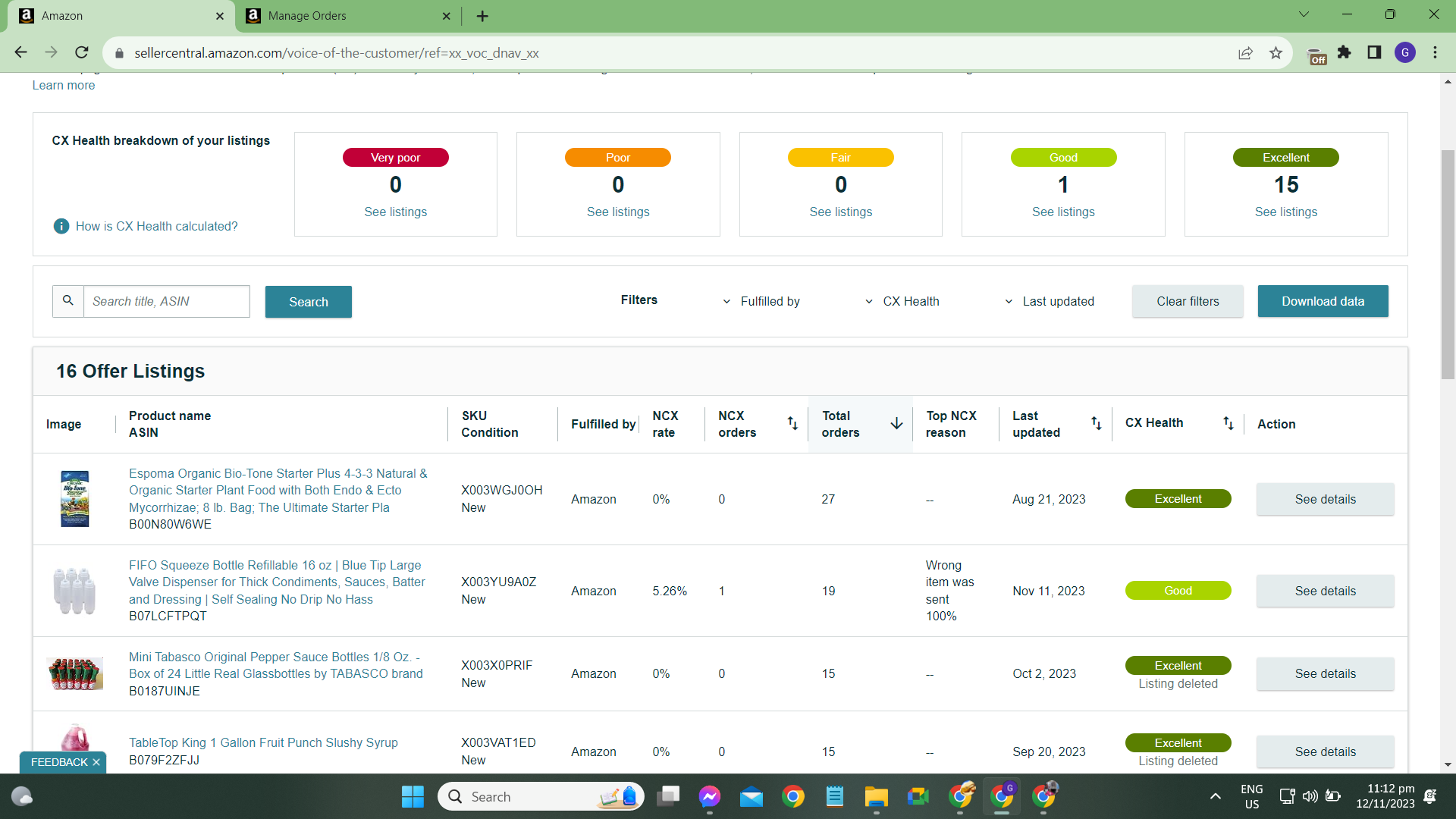Sort listings by NCX orders
1456x819 pixels.
(792, 423)
